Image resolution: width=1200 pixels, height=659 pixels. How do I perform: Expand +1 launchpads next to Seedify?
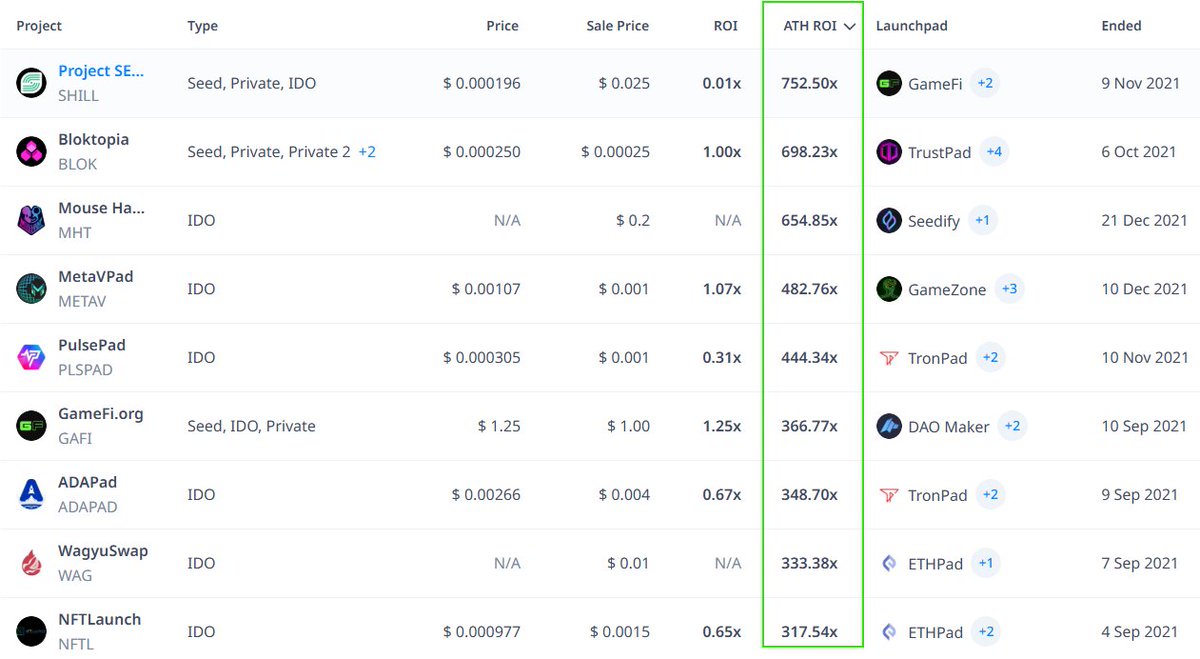[983, 220]
